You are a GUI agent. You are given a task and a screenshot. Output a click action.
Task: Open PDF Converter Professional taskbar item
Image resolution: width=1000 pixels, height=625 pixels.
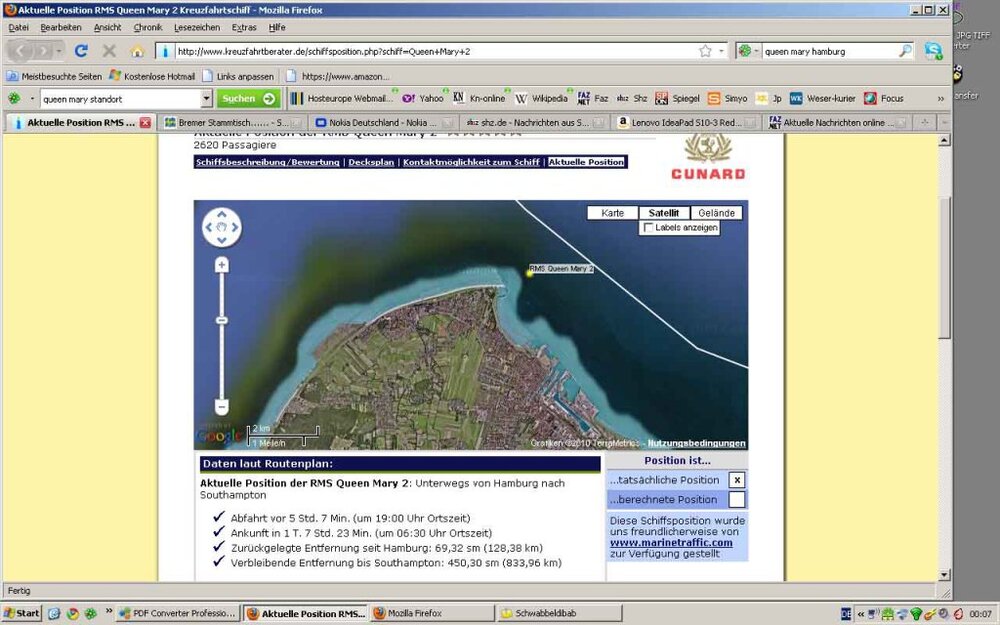point(179,613)
